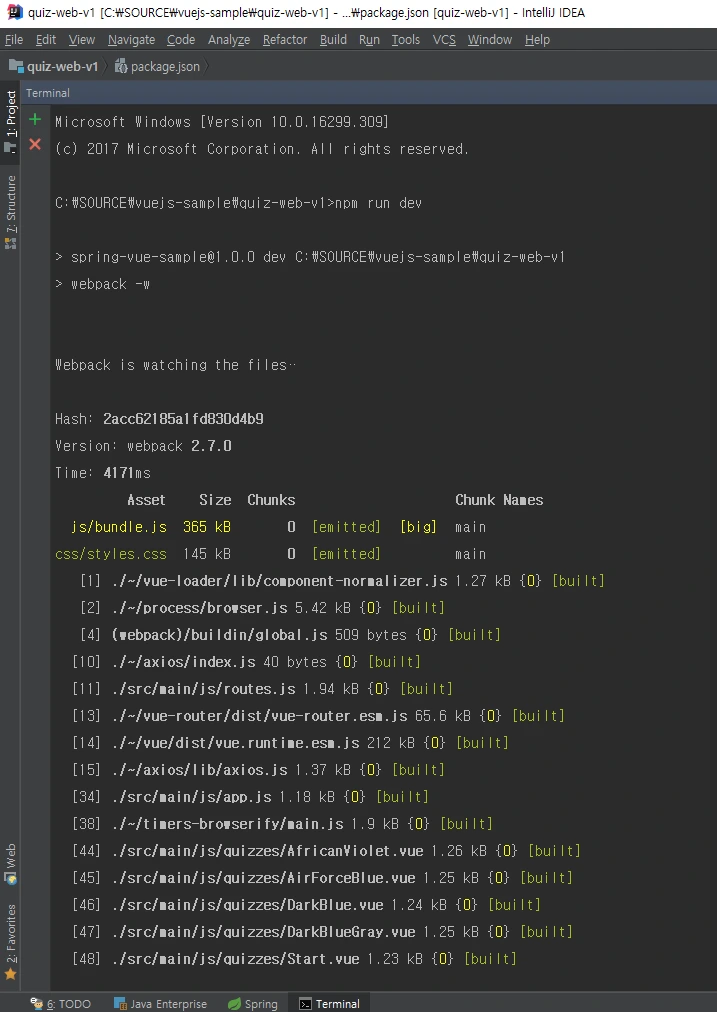Click 'Webpack is watching the files' text

point(176,365)
